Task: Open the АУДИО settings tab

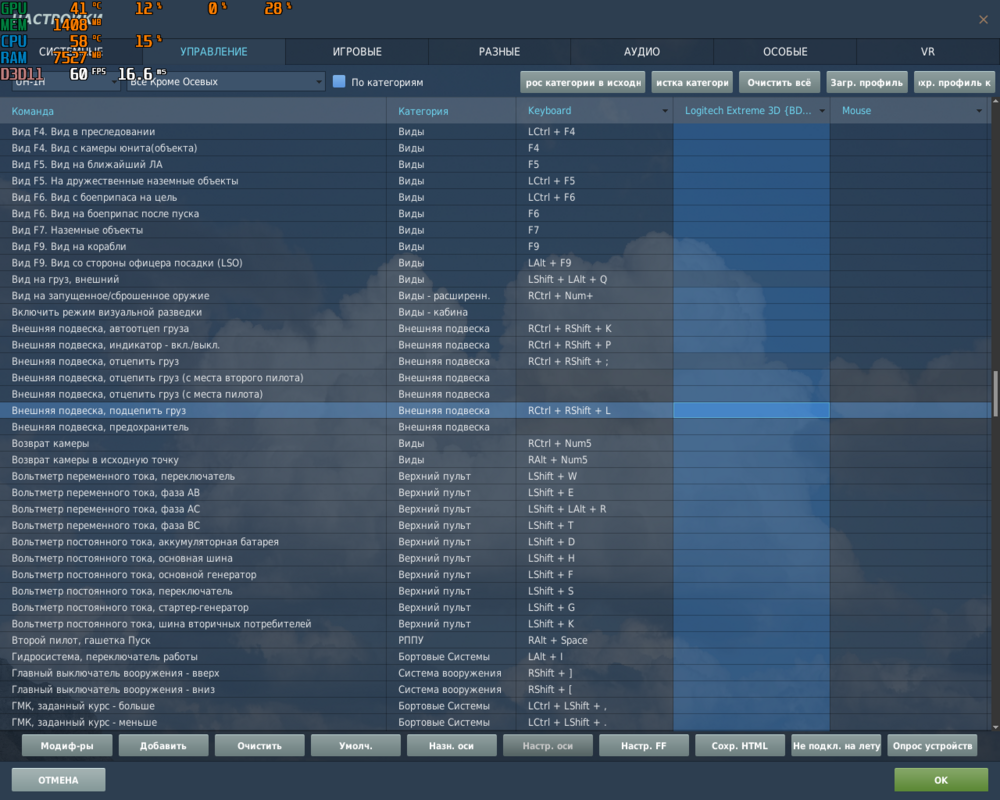Action: (x=640, y=52)
